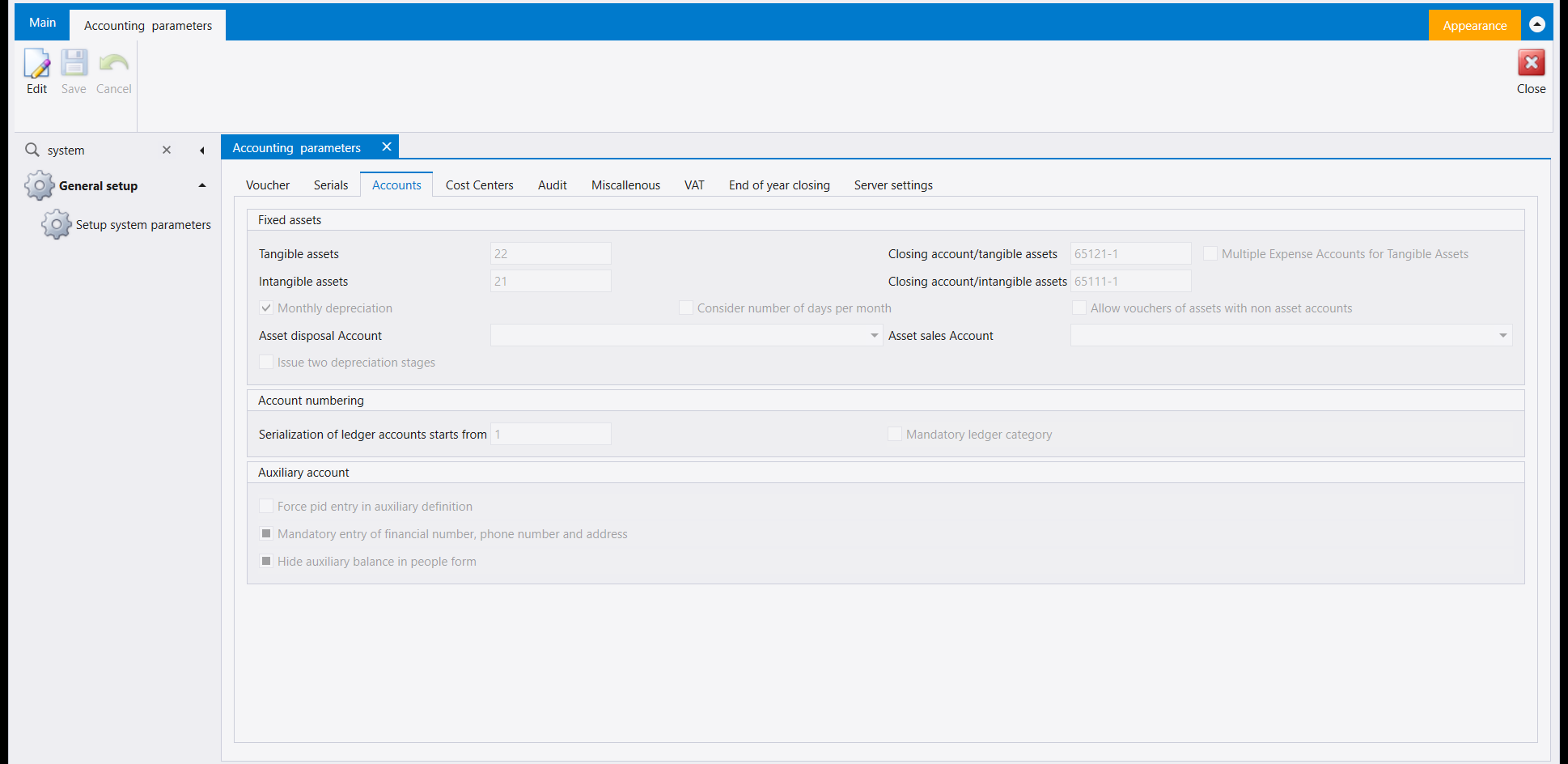
Task: Open the Asset disposal Account dropdown
Action: [874, 335]
